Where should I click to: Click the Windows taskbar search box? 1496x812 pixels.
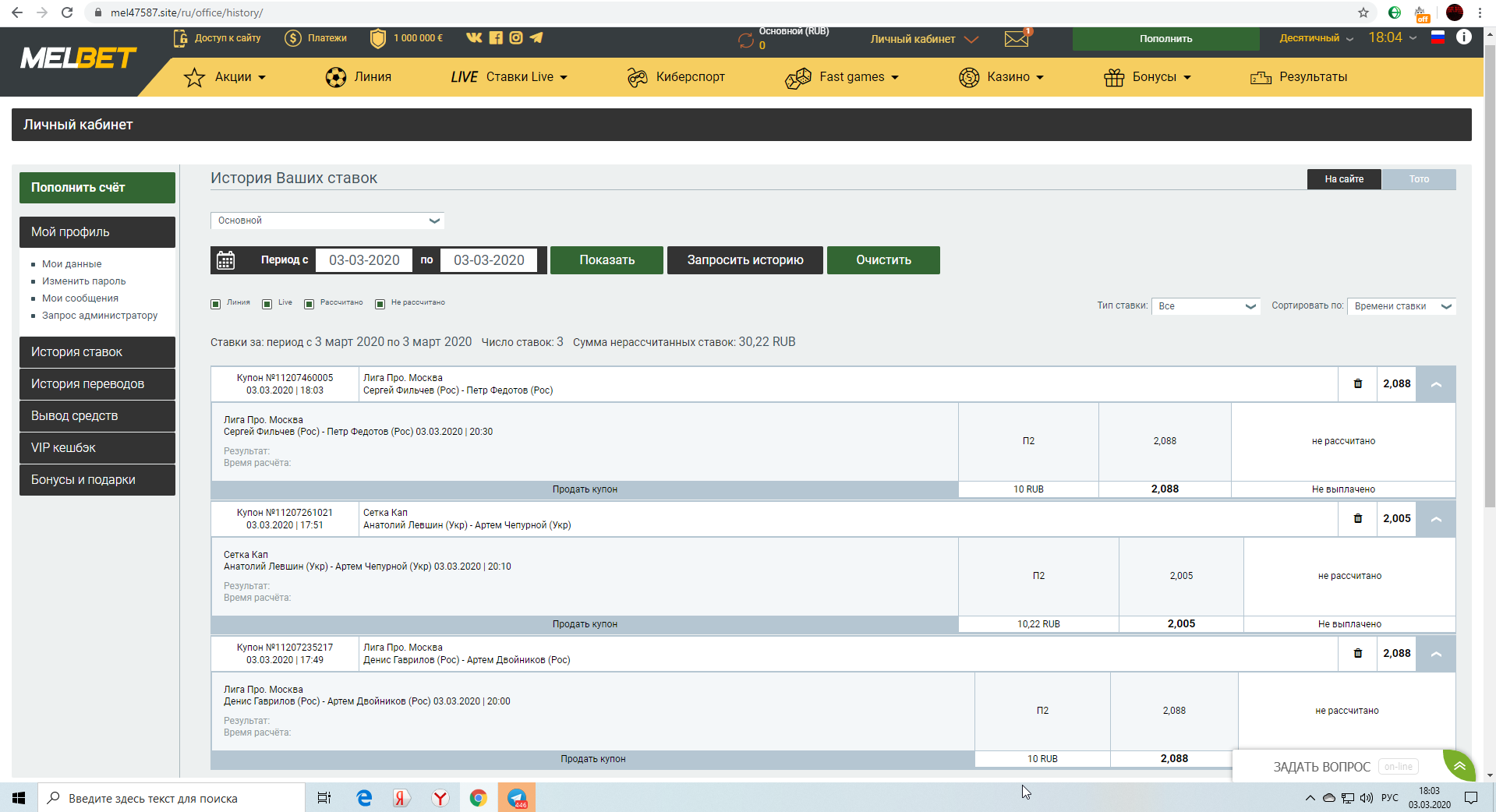pos(172,798)
